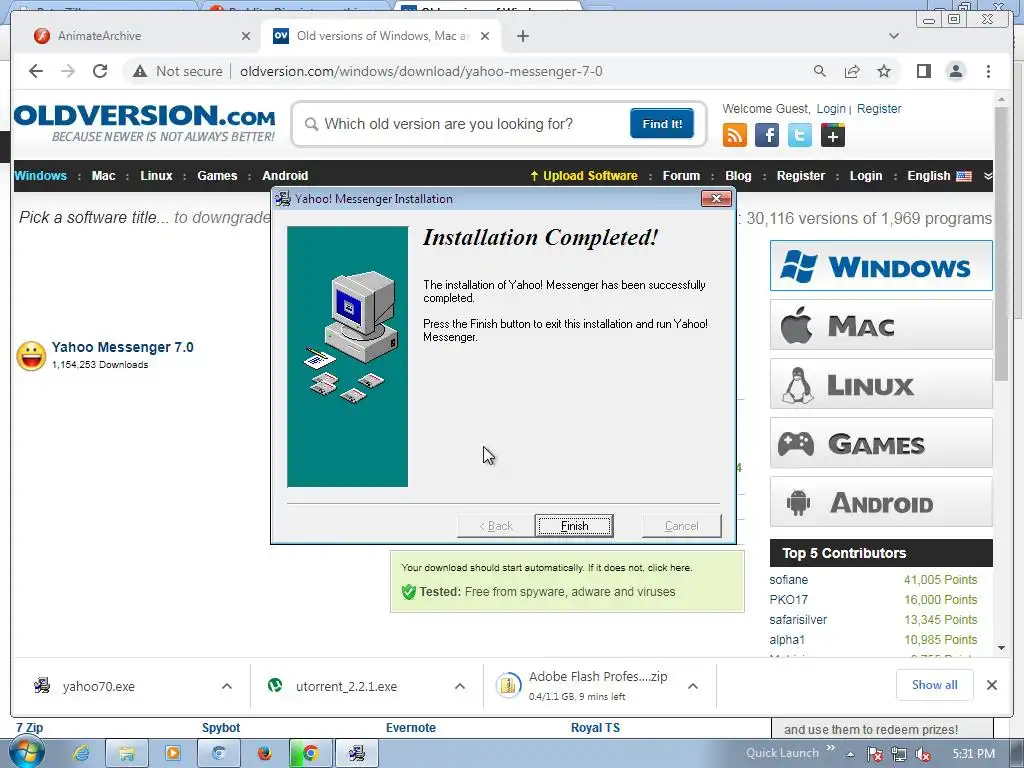
Task: Open the Twitter icon
Action: point(799,135)
